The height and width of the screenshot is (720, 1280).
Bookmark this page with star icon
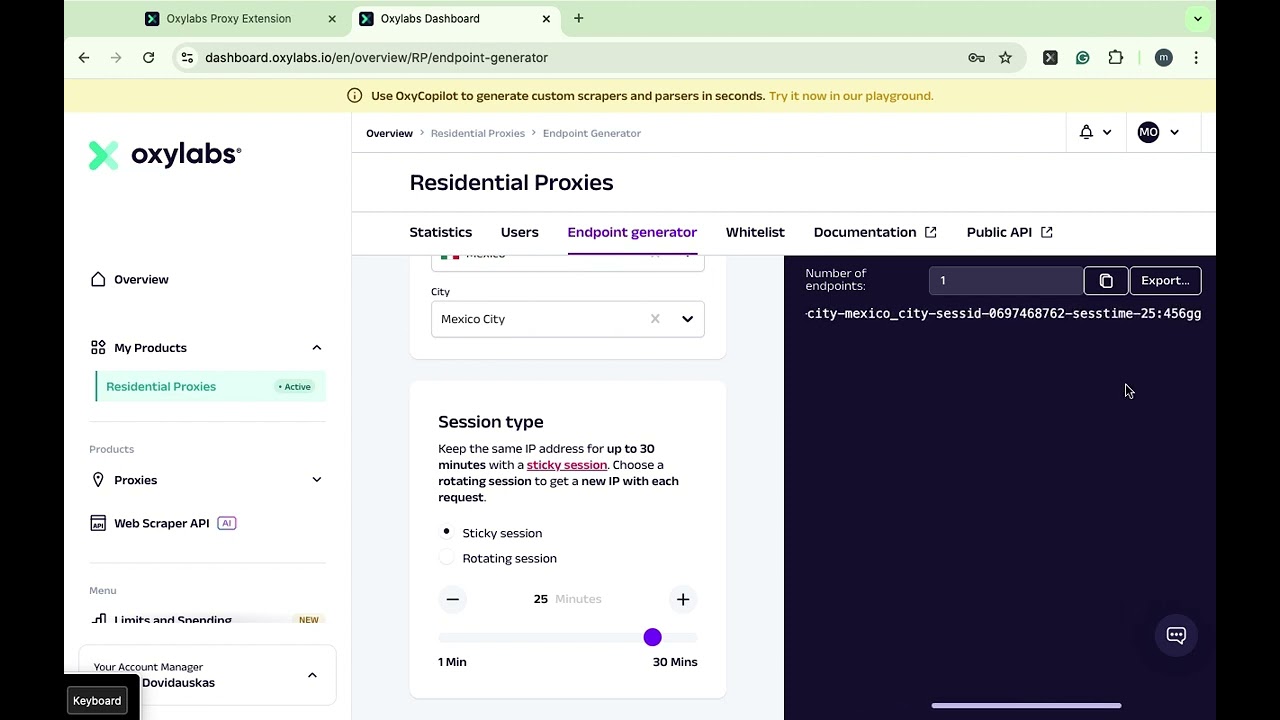[x=1005, y=58]
